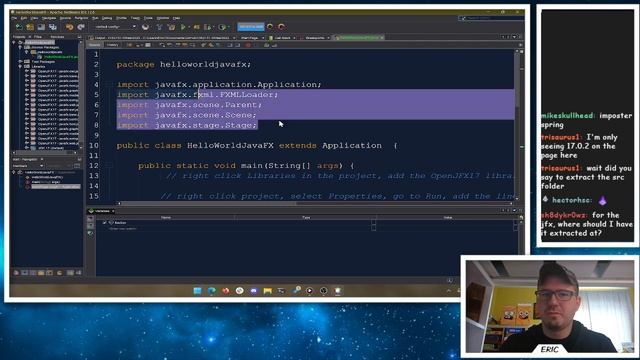Open the Window menu
The width and height of the screenshot is (640, 360).
tap(162, 18)
